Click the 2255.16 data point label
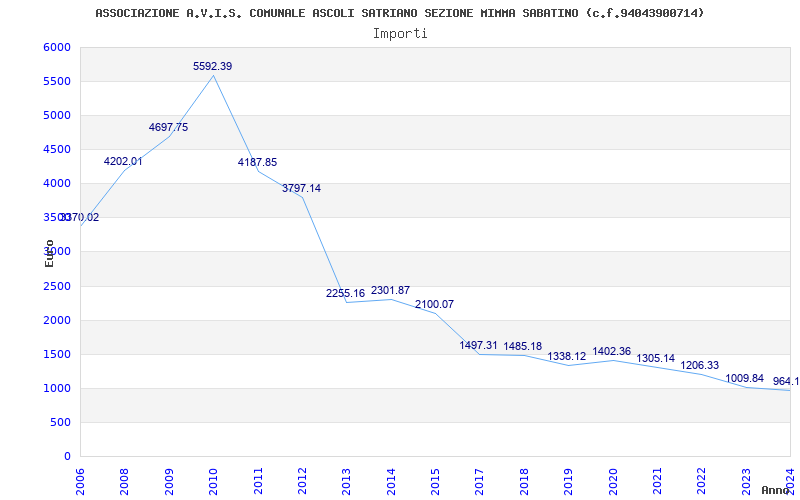The image size is (800, 500). coord(345,293)
